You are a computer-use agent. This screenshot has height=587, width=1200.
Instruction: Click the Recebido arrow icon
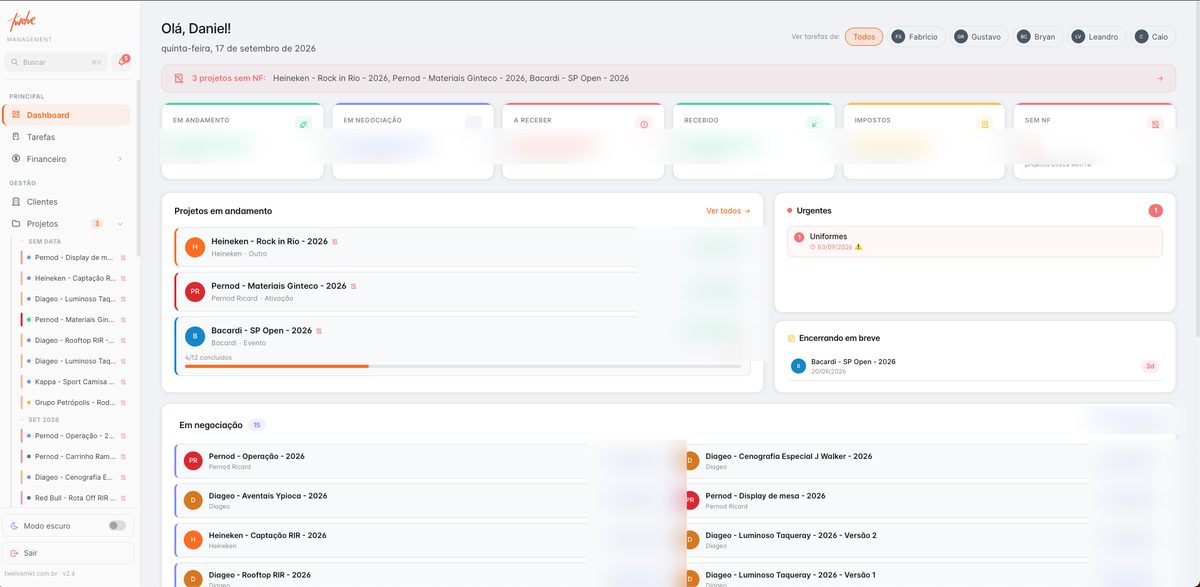pyautogui.click(x=815, y=124)
